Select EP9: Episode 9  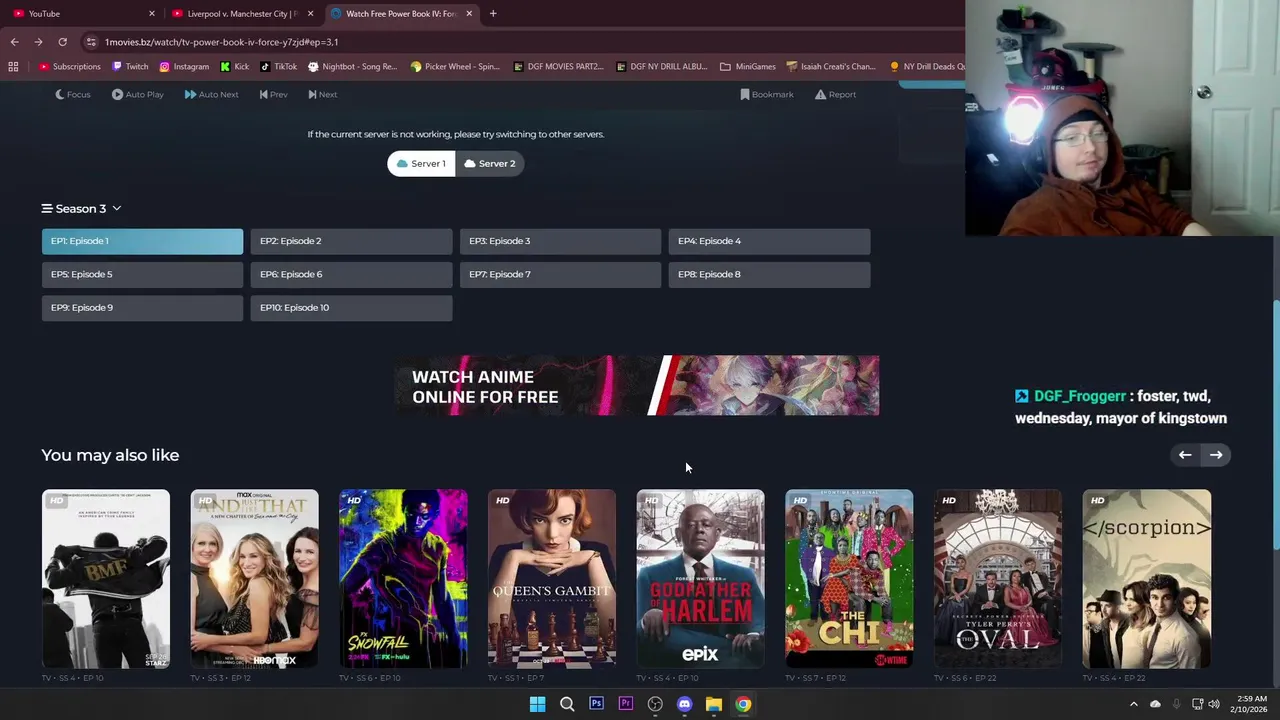point(142,307)
